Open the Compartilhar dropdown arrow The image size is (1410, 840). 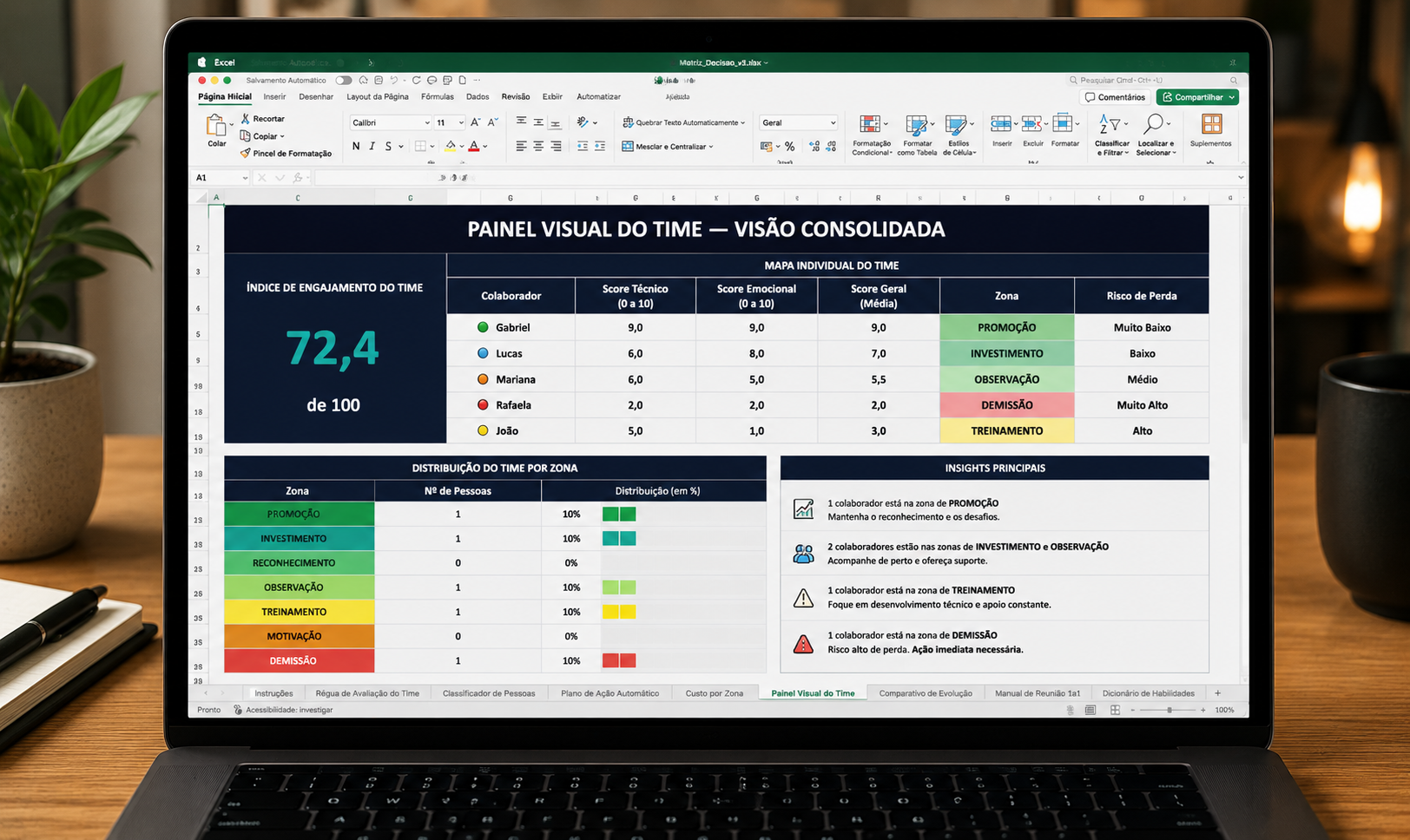[x=1231, y=97]
